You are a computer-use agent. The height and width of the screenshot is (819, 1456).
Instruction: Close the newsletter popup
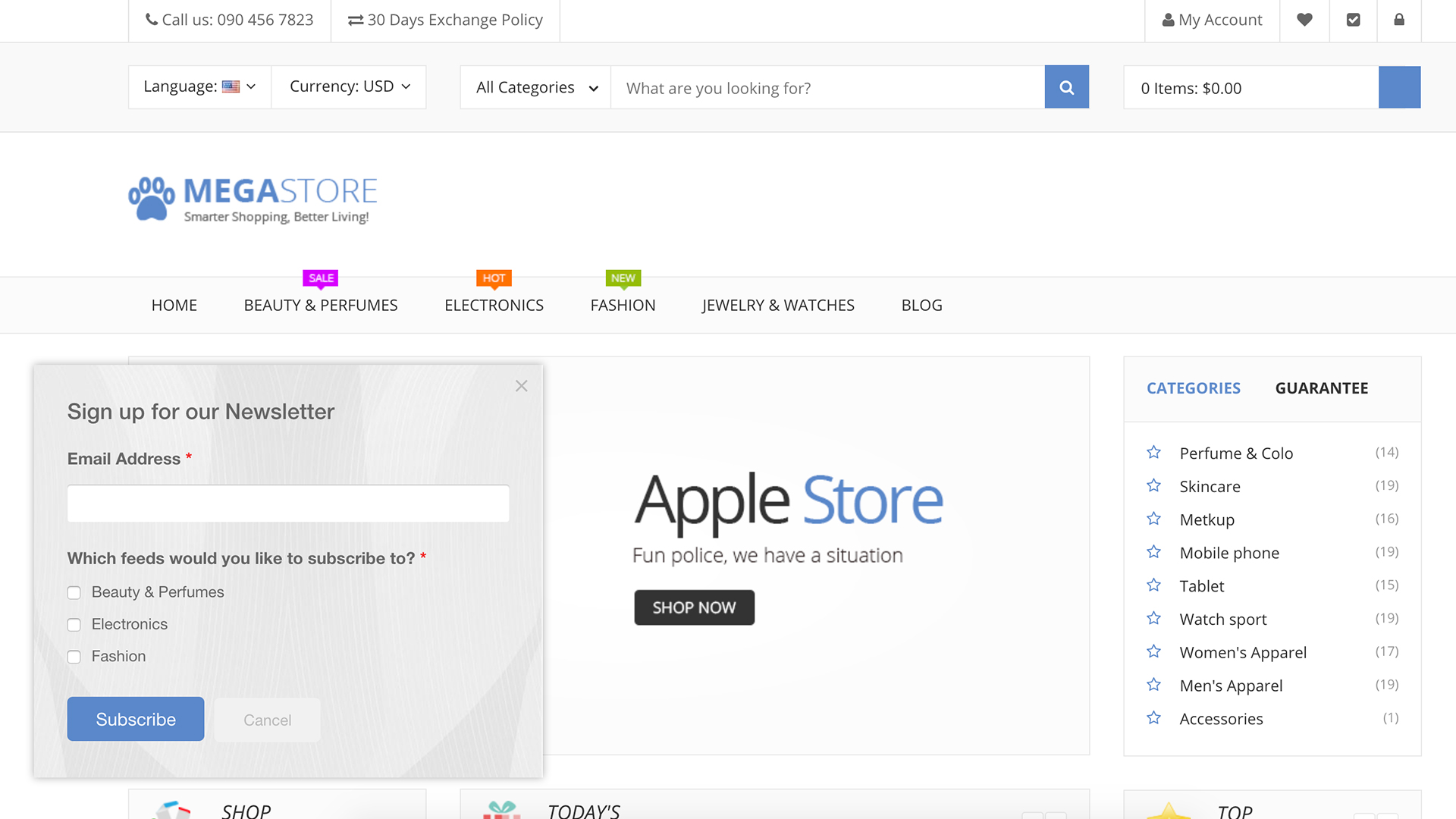click(521, 386)
